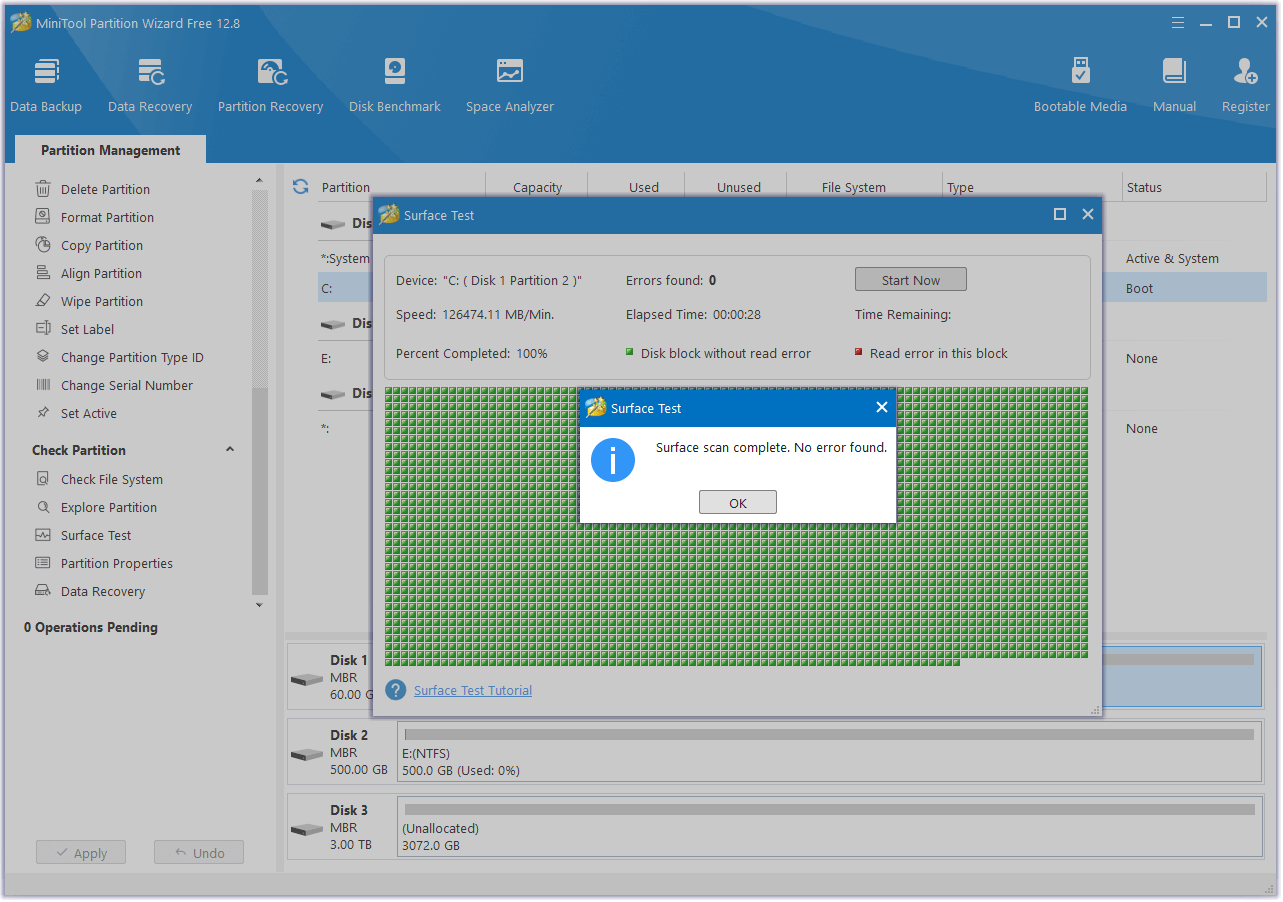This screenshot has height=902, width=1283.
Task: Select Format Partition in the sidebar
Action: coord(107,217)
